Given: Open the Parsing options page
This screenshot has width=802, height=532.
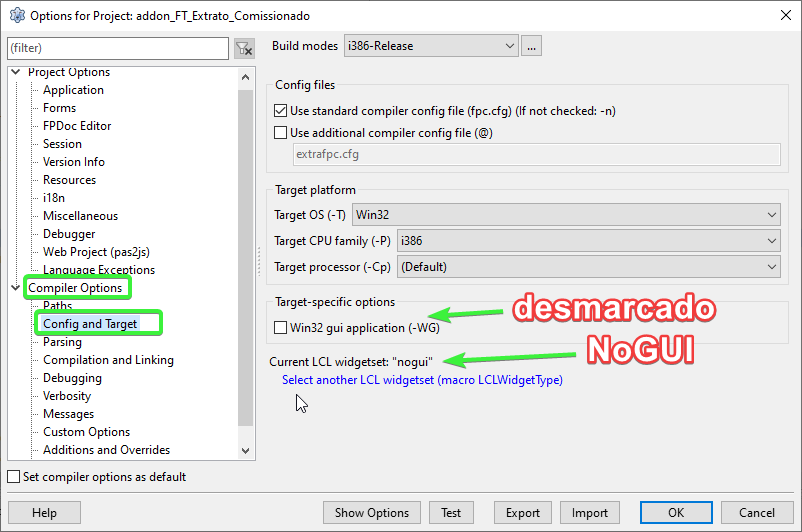Looking at the screenshot, I should [62, 342].
